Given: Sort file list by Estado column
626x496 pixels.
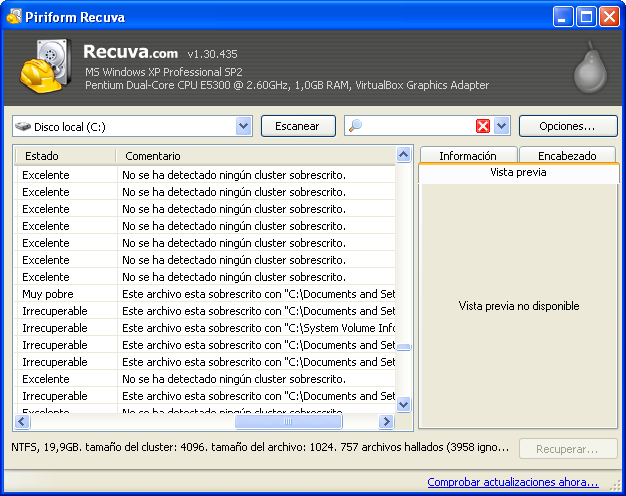Looking at the screenshot, I should [x=64, y=156].
